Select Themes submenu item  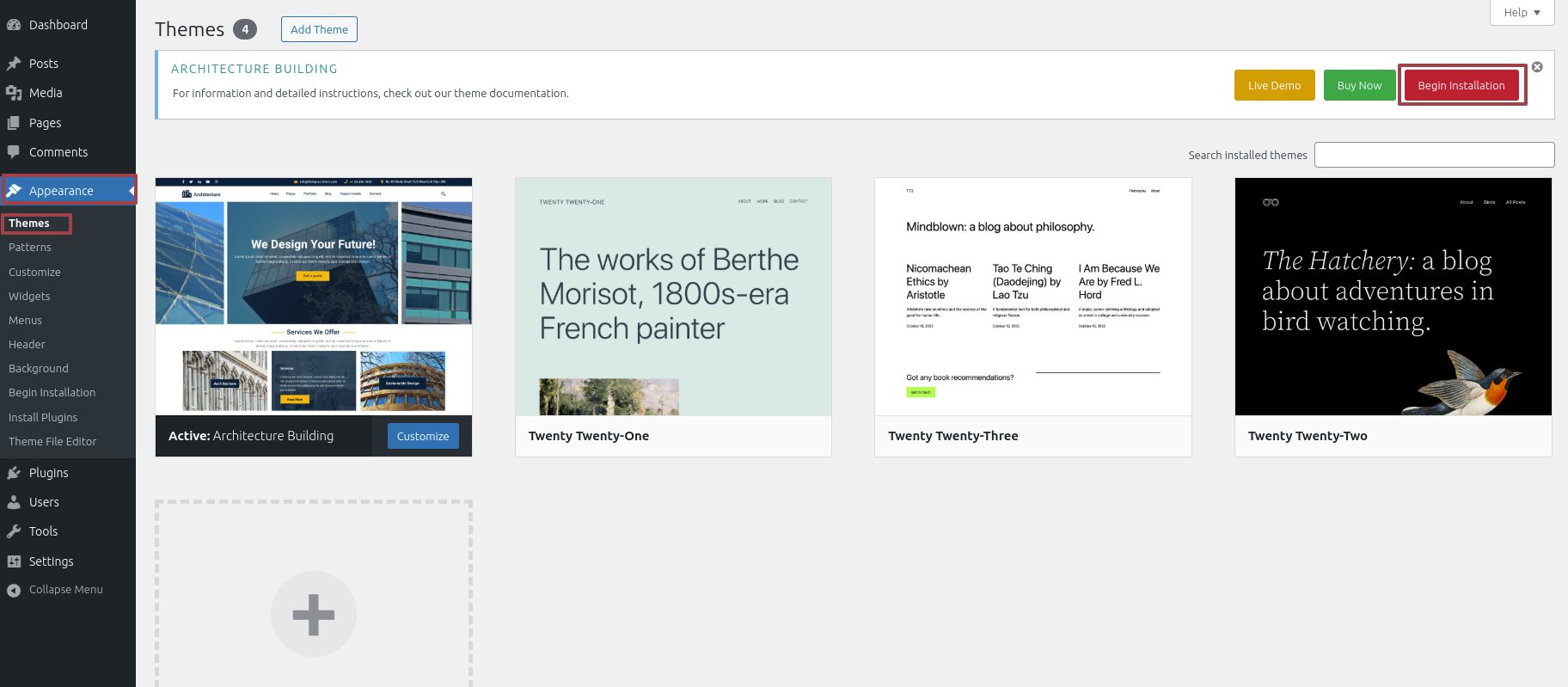click(x=29, y=224)
